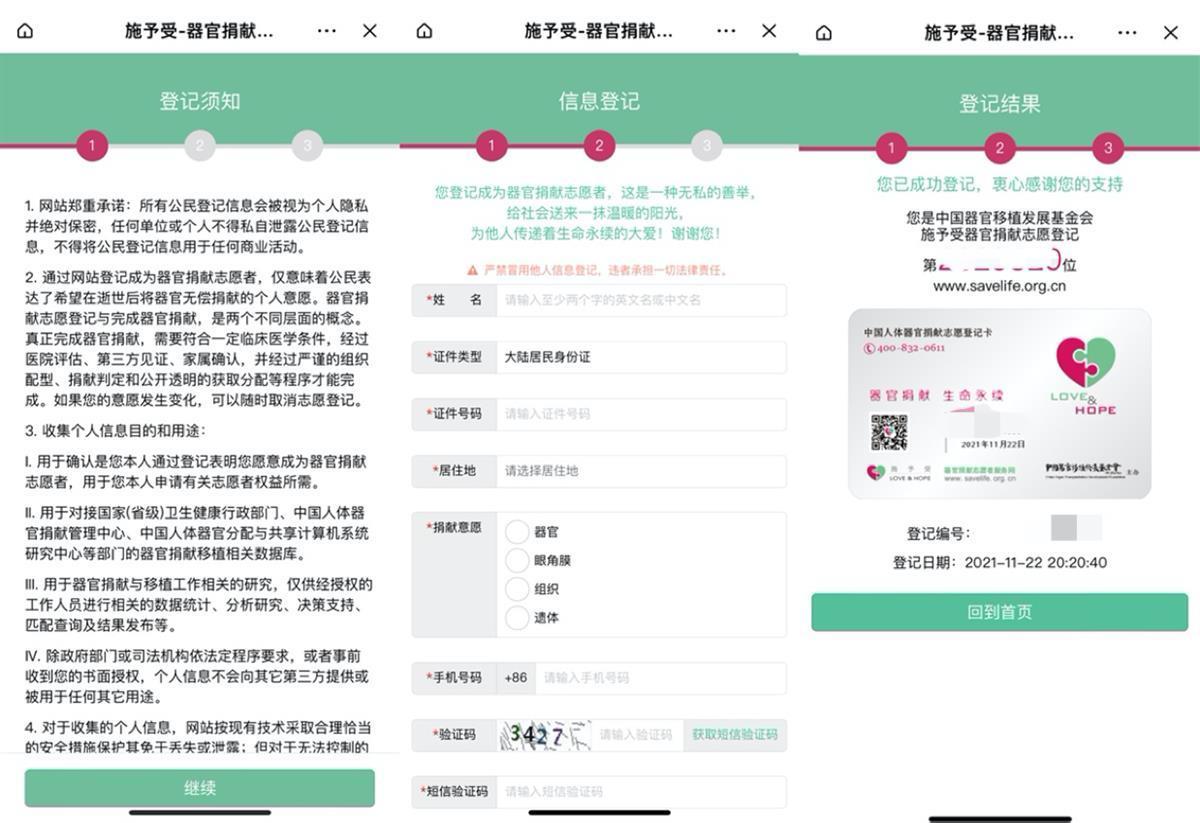The height and width of the screenshot is (823, 1200).
Task: Tap the QR code on the donor card
Action: click(x=889, y=432)
